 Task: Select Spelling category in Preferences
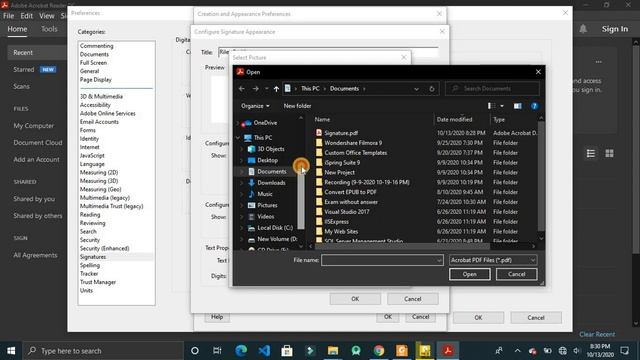[90, 265]
